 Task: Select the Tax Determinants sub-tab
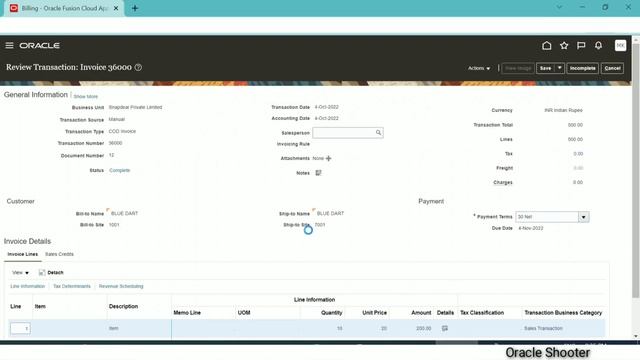[72, 287]
